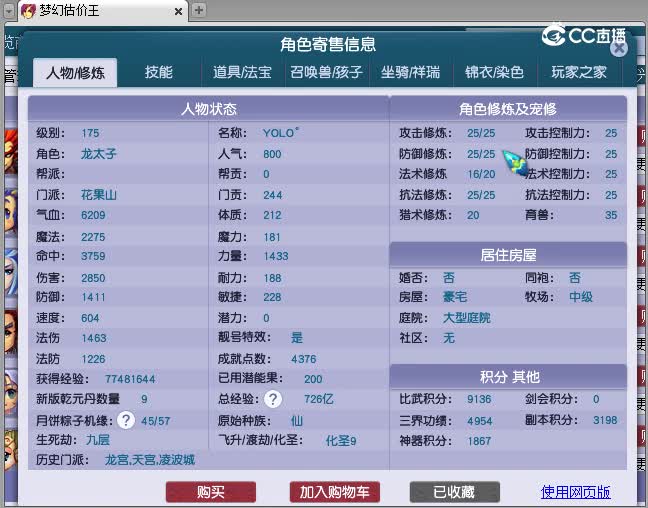Click the 牧场 value 中级
This screenshot has height=508, width=648.
click(x=581, y=297)
